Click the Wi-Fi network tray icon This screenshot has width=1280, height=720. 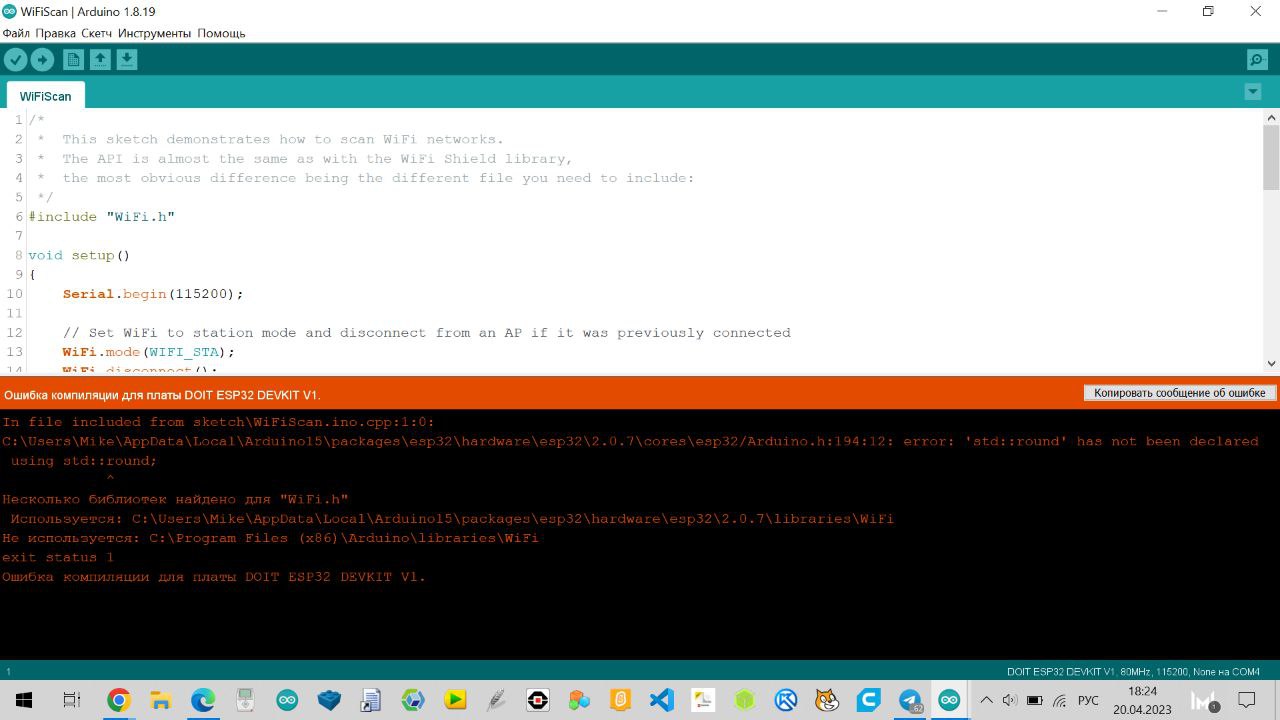pos(1060,700)
